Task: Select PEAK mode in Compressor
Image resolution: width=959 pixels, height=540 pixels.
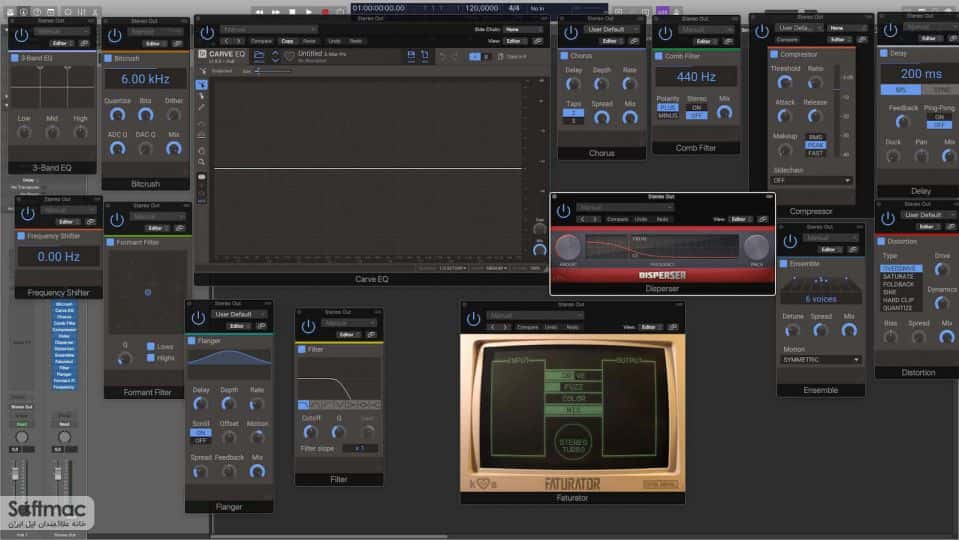Action: [815, 145]
